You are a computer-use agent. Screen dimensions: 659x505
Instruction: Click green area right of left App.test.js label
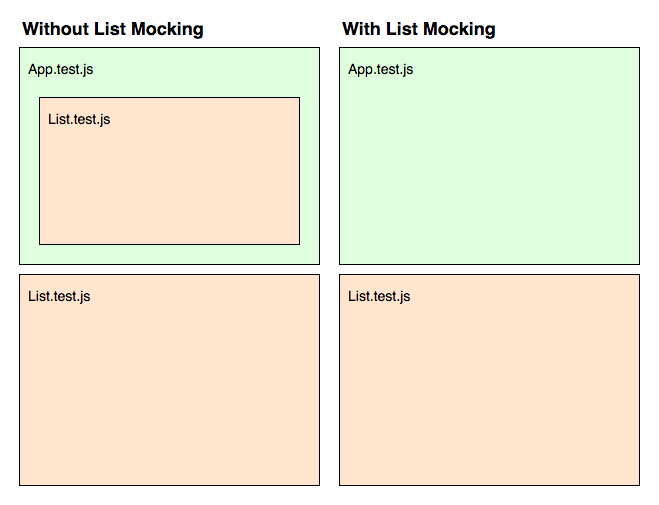200,70
